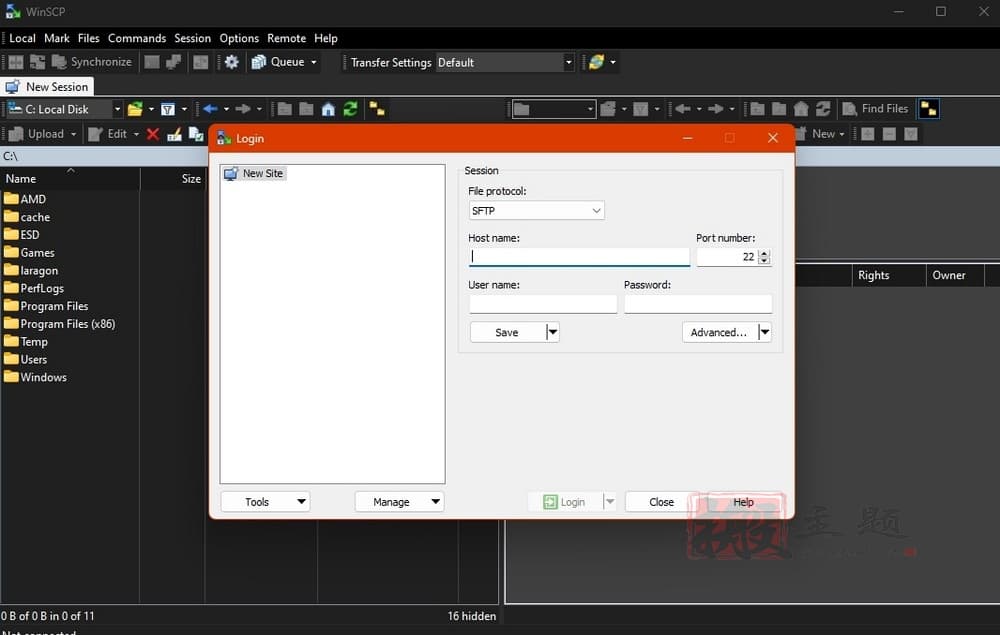Click the local panel Filter icon
This screenshot has width=1000, height=635.
coord(168,109)
